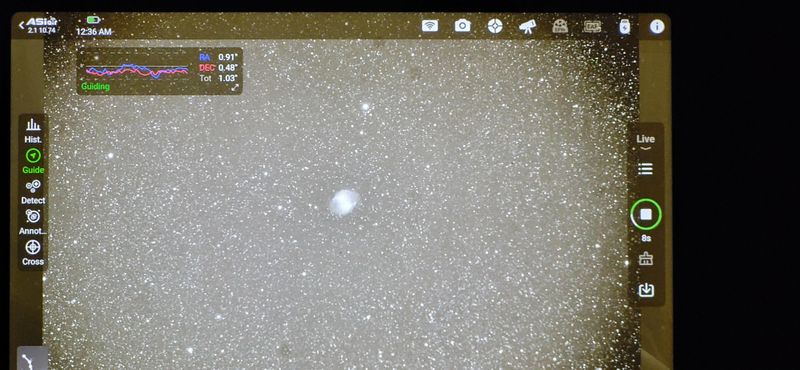
Task: Tap the nebula in the preview image
Action: pos(345,203)
